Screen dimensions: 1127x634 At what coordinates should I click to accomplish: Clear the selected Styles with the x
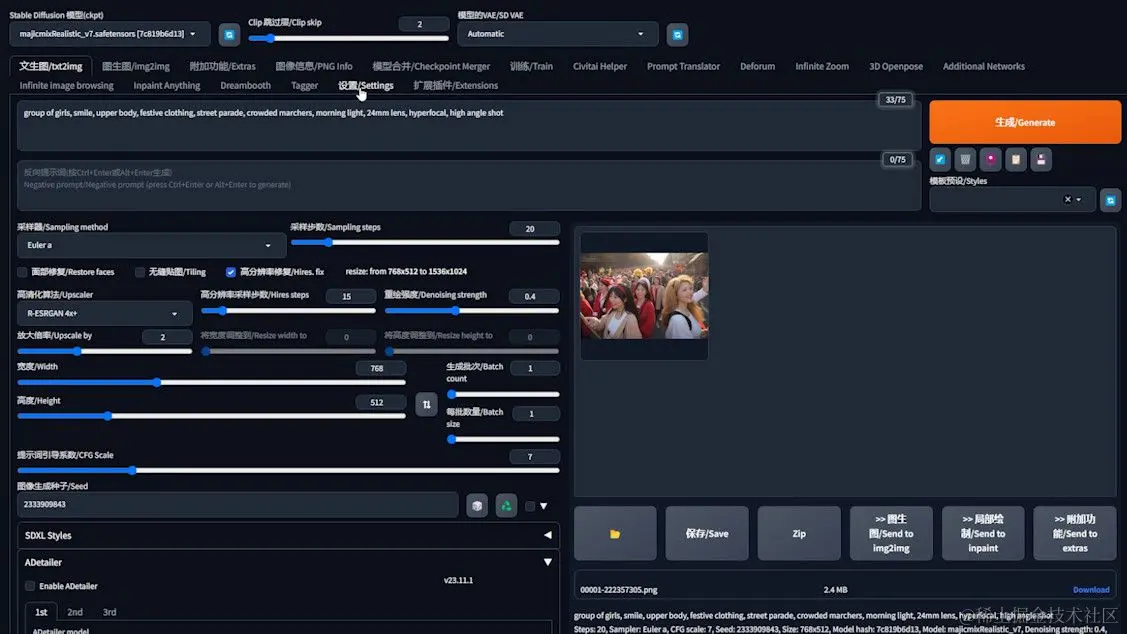pyautogui.click(x=1067, y=200)
